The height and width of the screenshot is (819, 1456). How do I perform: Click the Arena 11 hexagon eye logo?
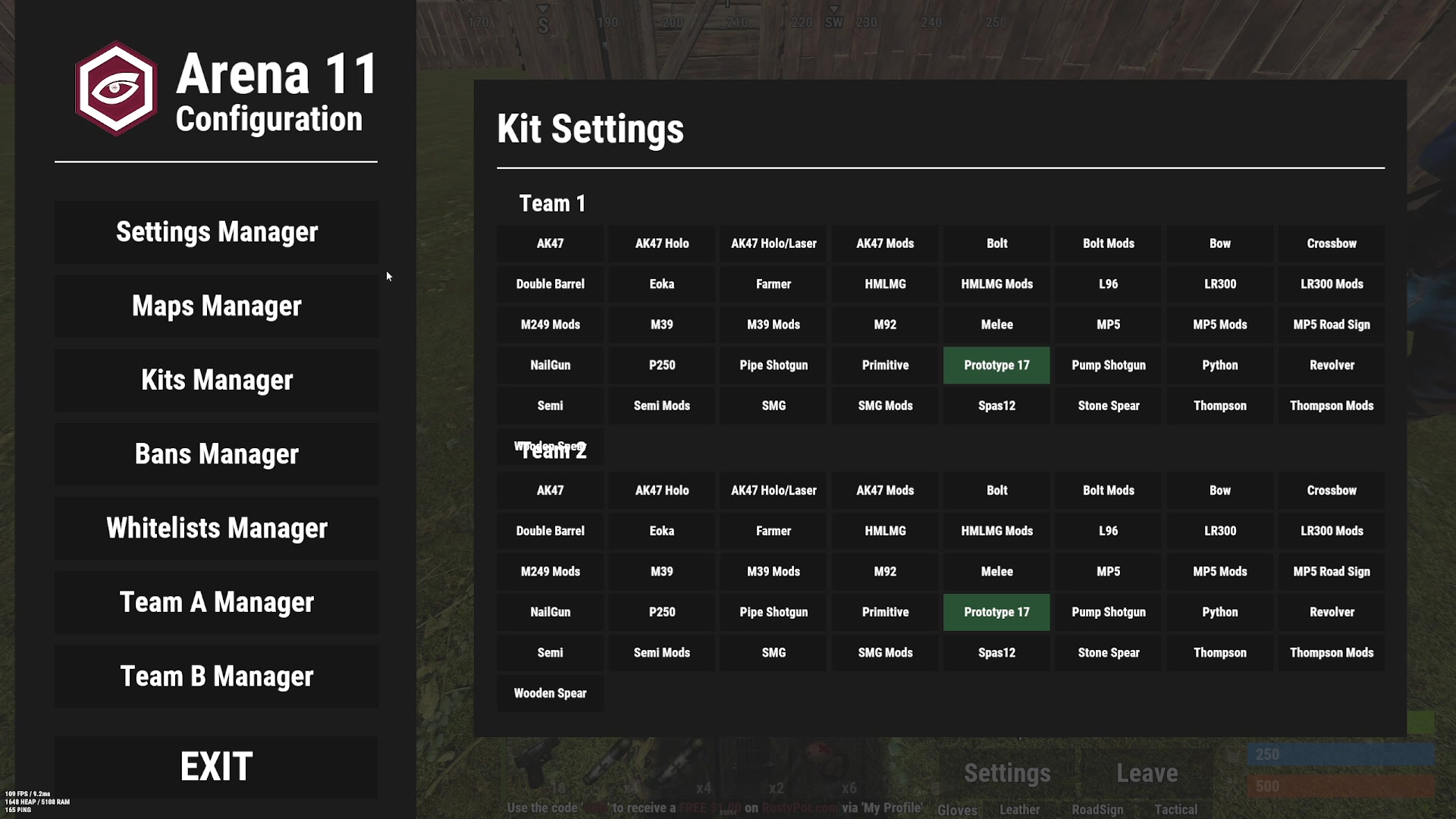[116, 89]
